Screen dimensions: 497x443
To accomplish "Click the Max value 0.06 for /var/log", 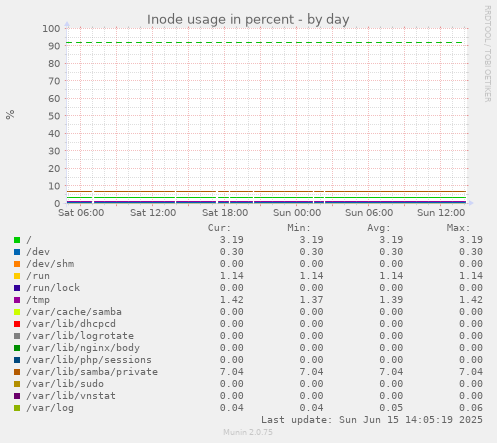I will click(x=471, y=408).
